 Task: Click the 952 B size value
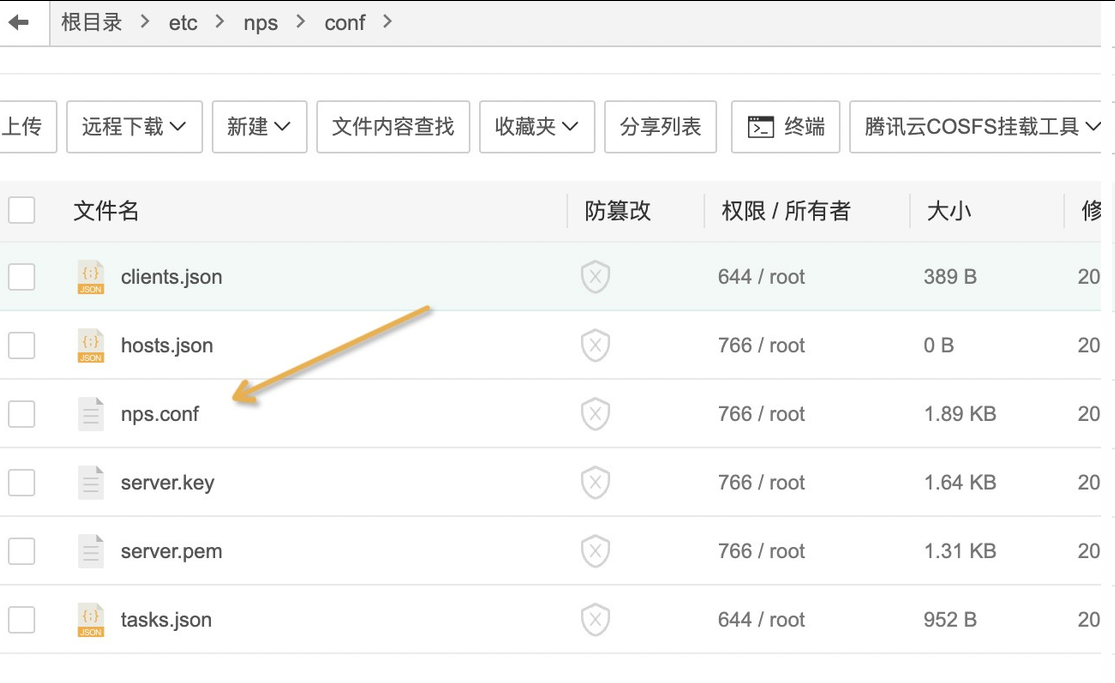950,620
